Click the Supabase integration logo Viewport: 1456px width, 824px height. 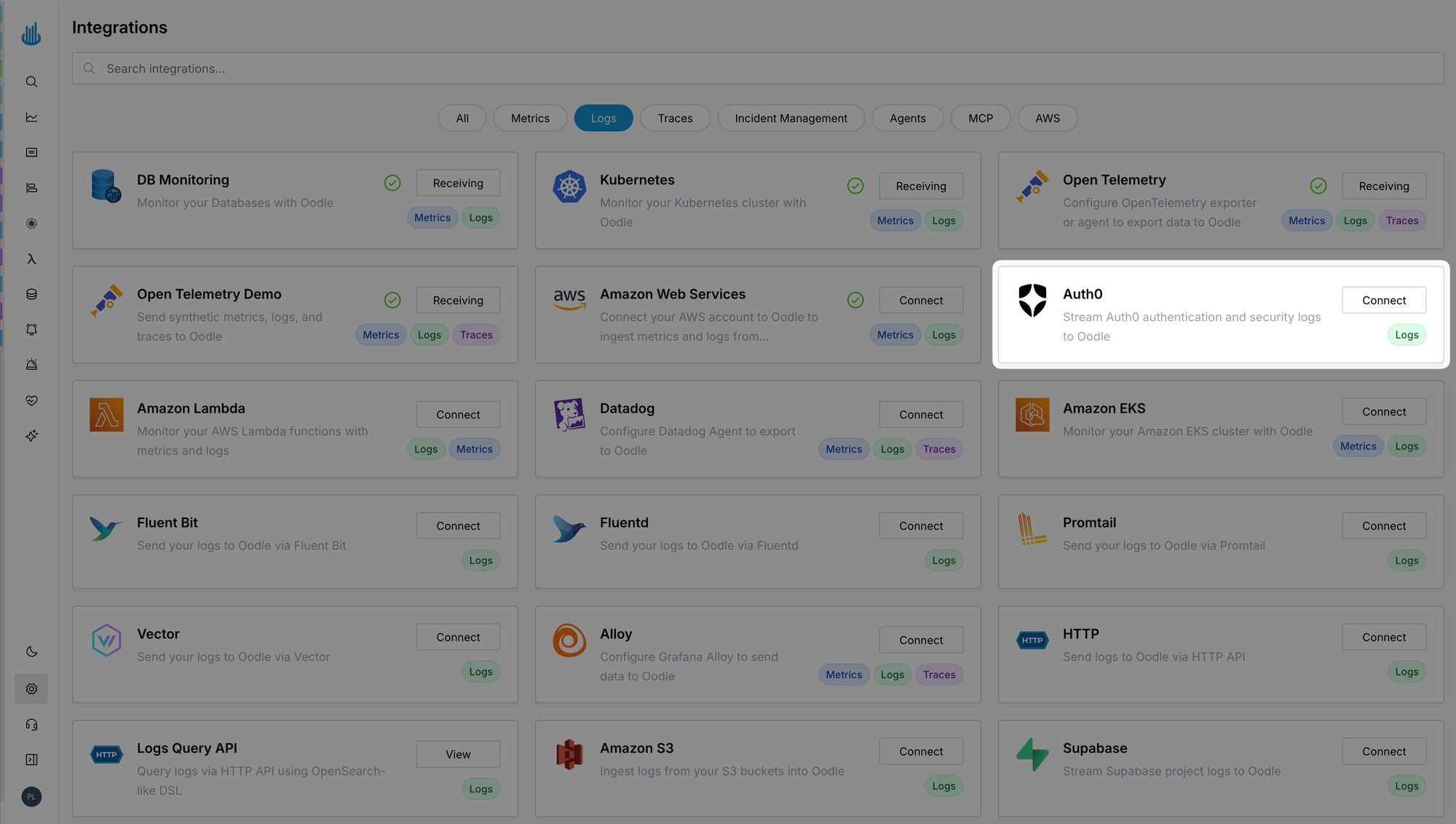pos(1032,754)
